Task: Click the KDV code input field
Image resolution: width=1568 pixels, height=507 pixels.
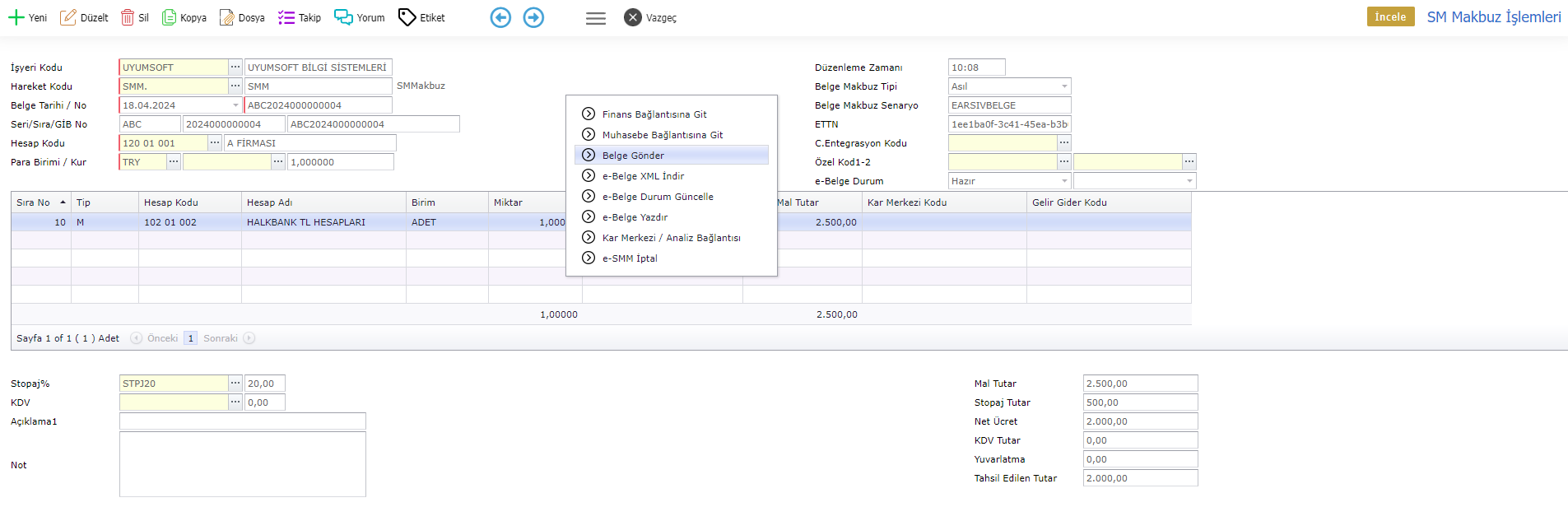Action: (174, 402)
